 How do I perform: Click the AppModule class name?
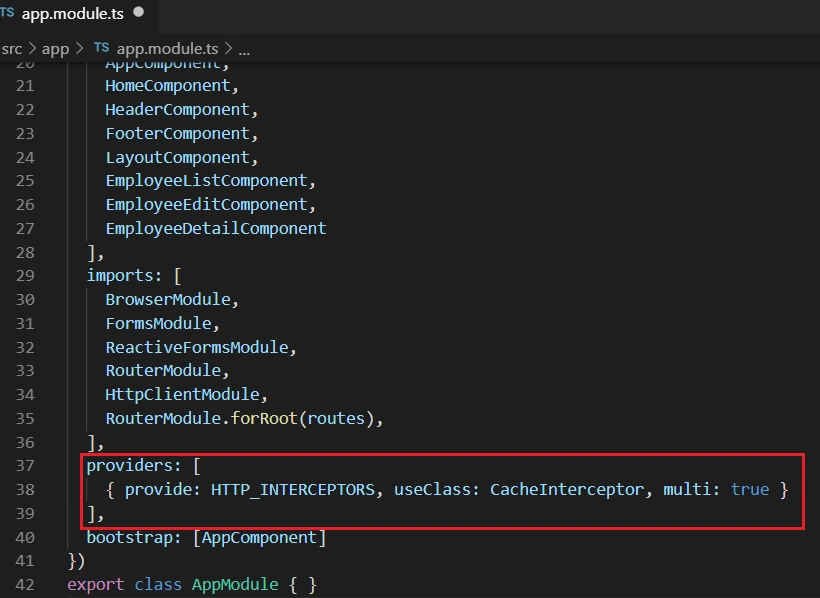click(x=235, y=584)
